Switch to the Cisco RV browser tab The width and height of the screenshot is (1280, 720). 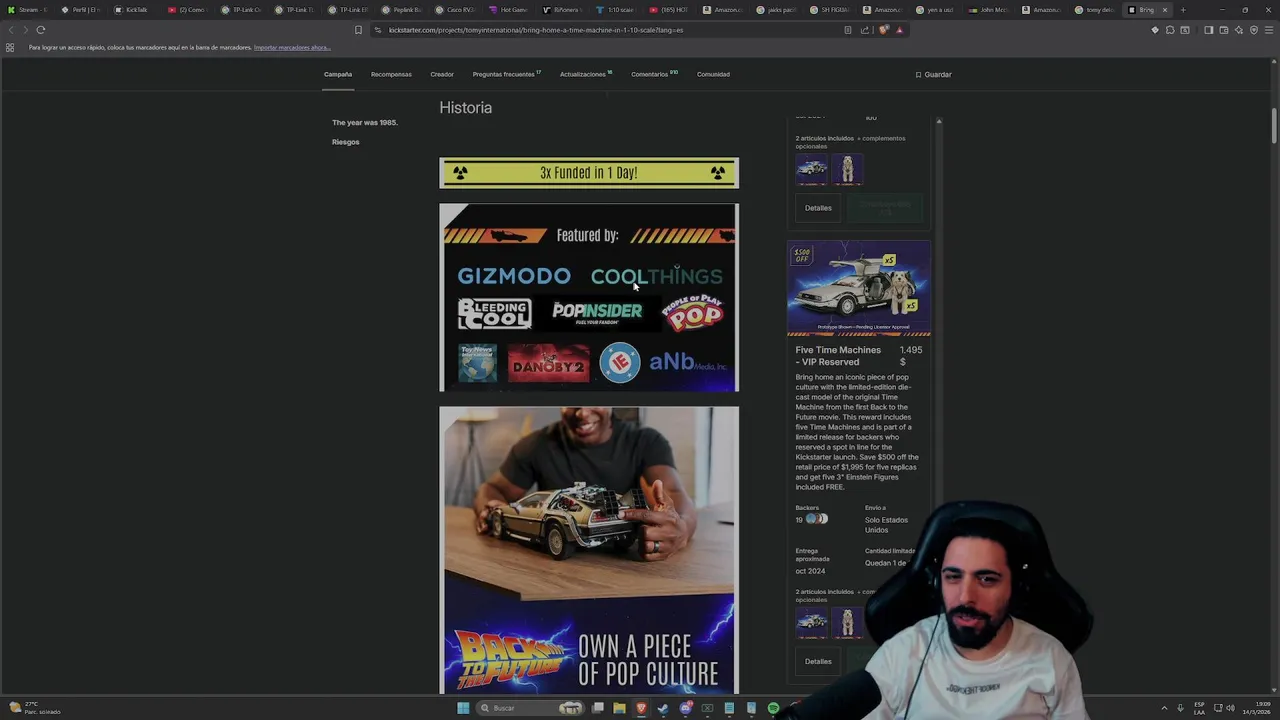coord(456,10)
